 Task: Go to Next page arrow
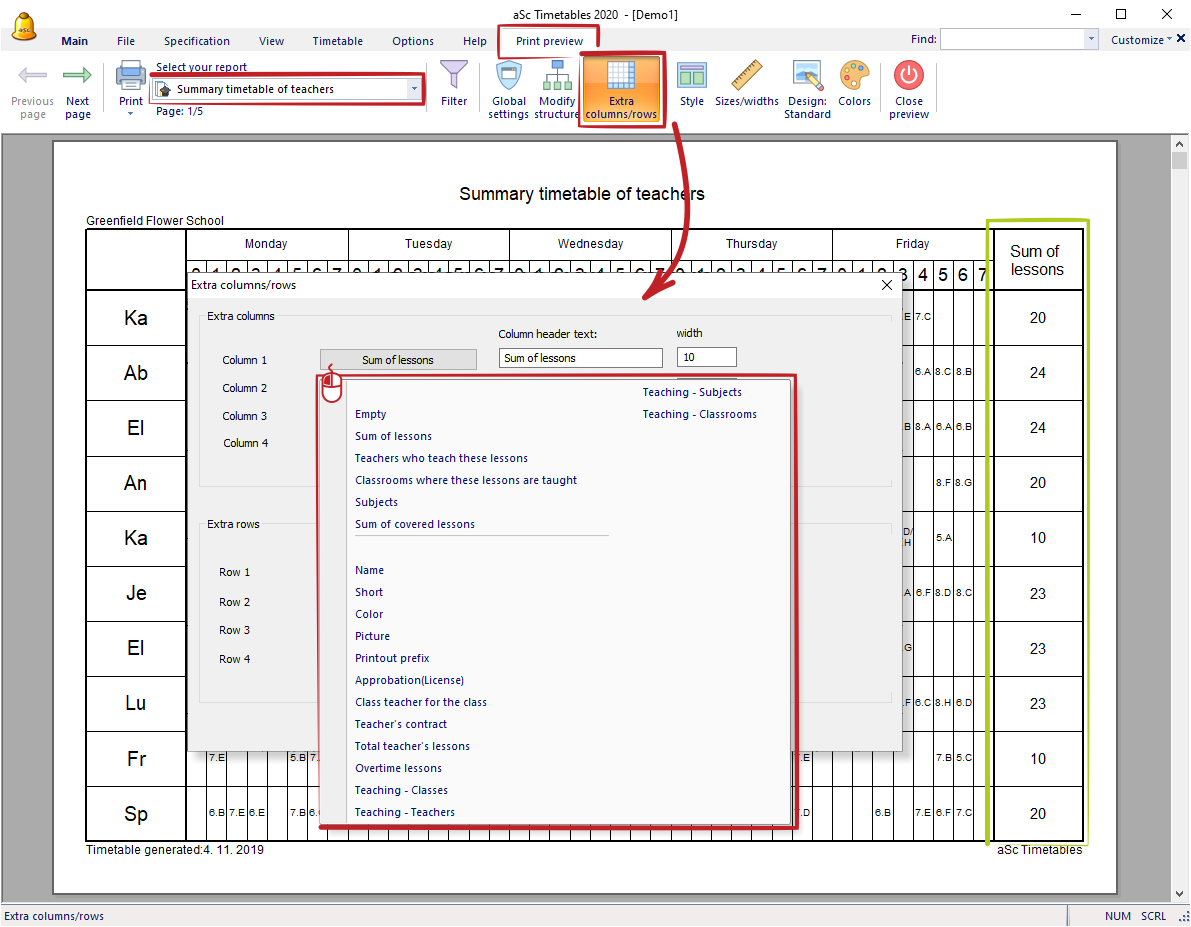point(78,77)
